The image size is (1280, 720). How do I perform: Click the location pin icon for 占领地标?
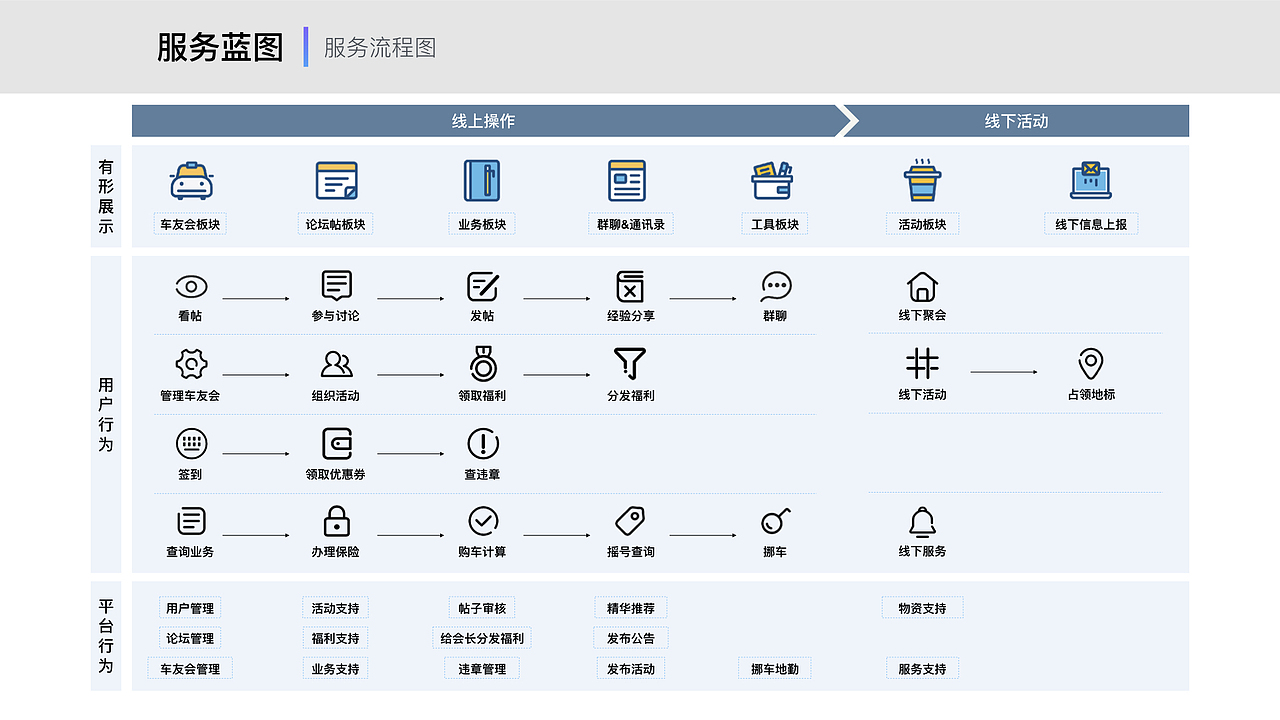click(1090, 364)
